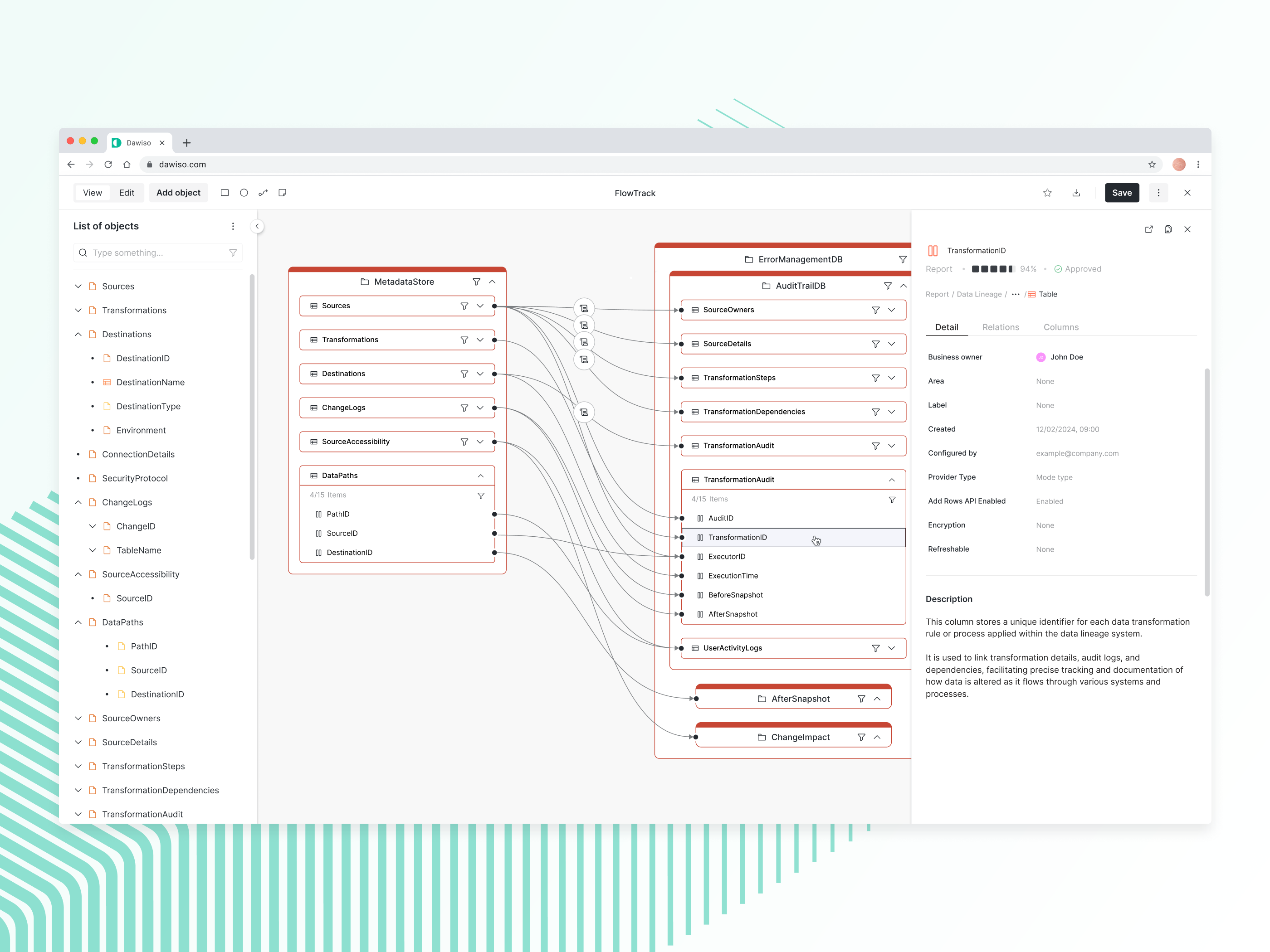Click the Approved status badge
The width and height of the screenshot is (1270, 952).
[1078, 268]
